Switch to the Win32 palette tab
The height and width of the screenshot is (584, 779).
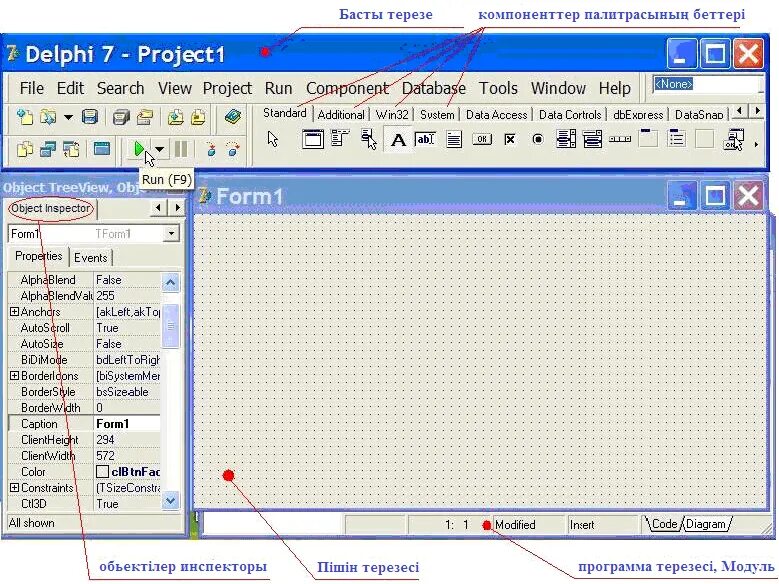[391, 115]
